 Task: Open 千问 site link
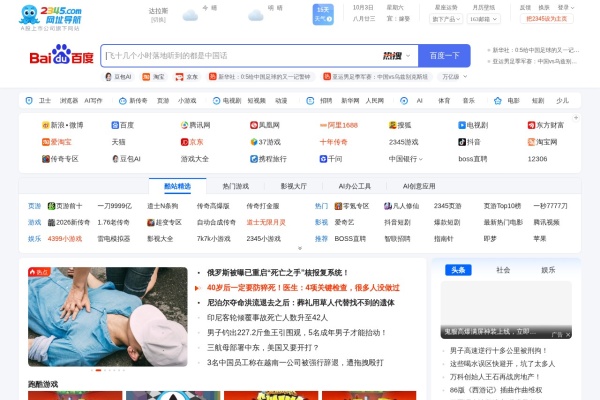[331, 159]
